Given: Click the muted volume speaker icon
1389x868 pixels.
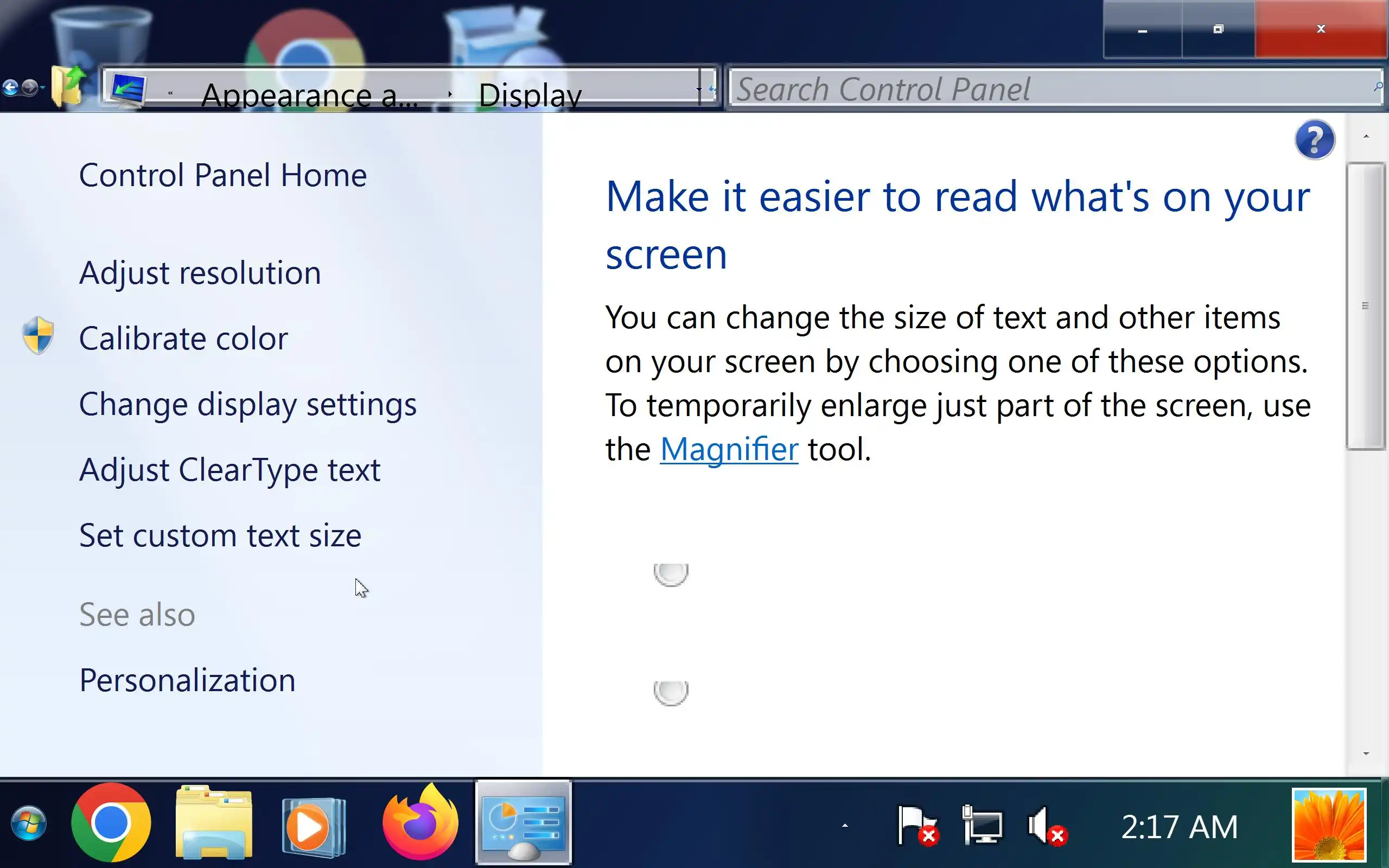Looking at the screenshot, I should pyautogui.click(x=1045, y=826).
